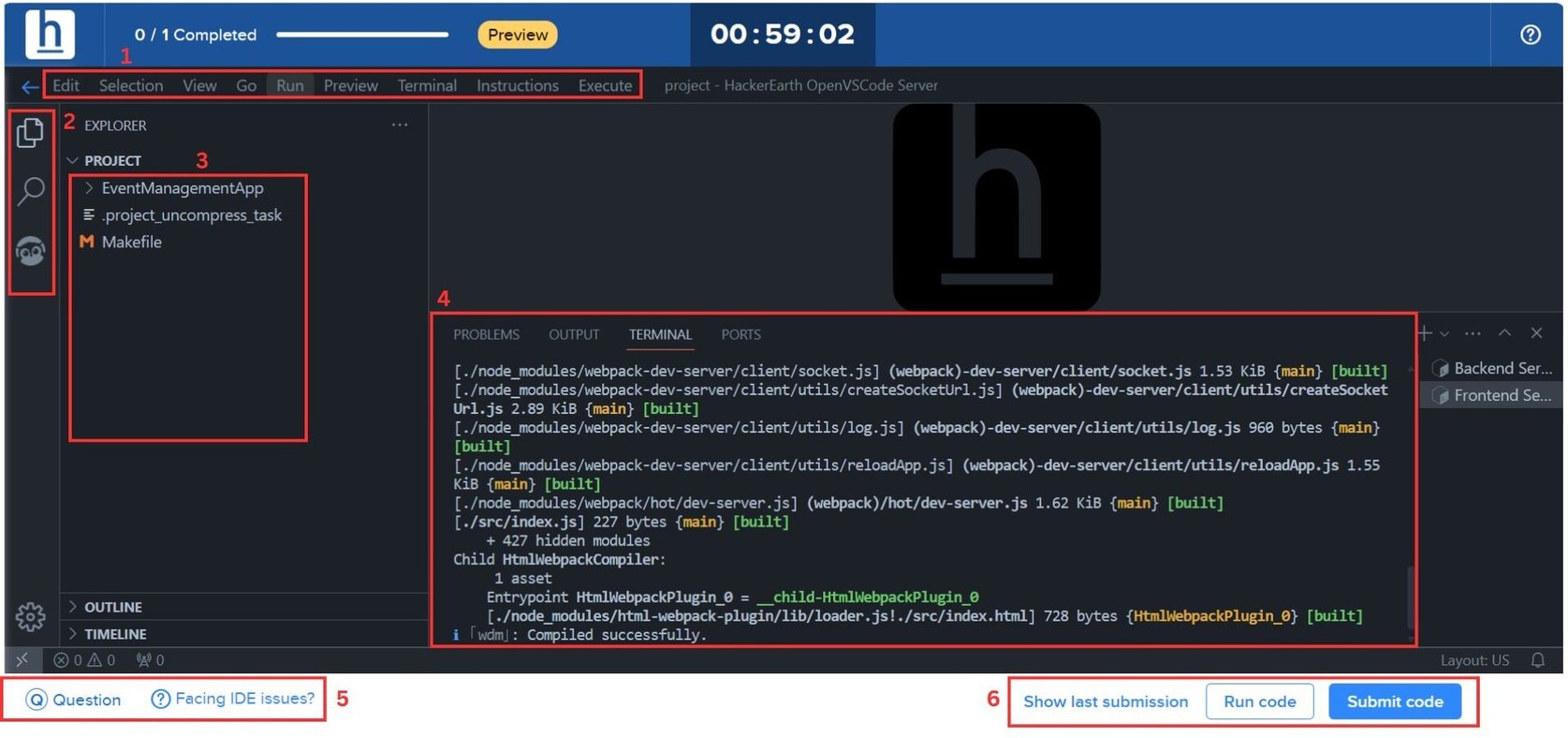Viewport: 1568px width, 738px height.
Task: Open the Instructions menu
Action: [x=518, y=85]
